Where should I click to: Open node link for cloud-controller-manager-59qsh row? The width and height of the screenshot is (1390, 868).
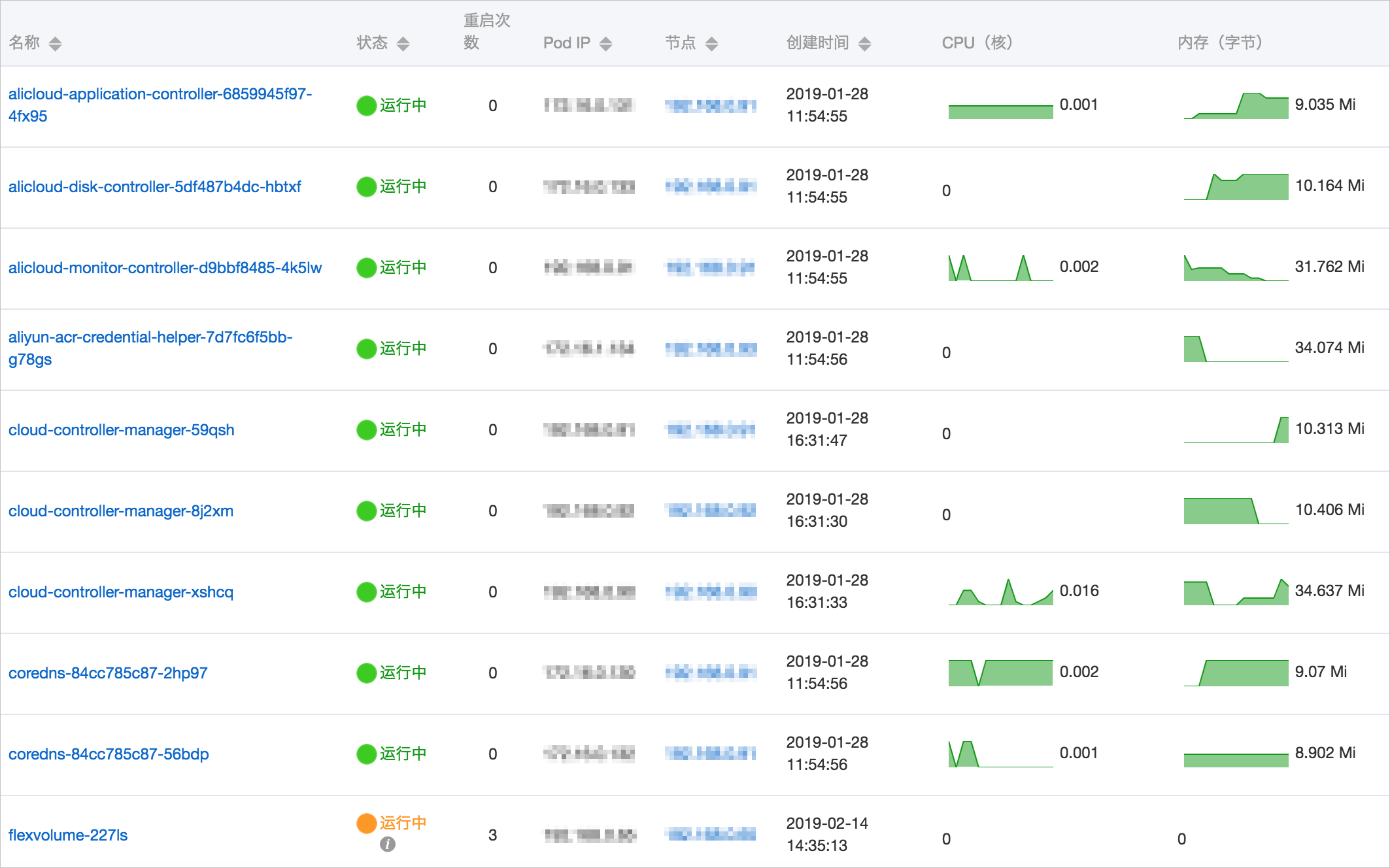711,429
